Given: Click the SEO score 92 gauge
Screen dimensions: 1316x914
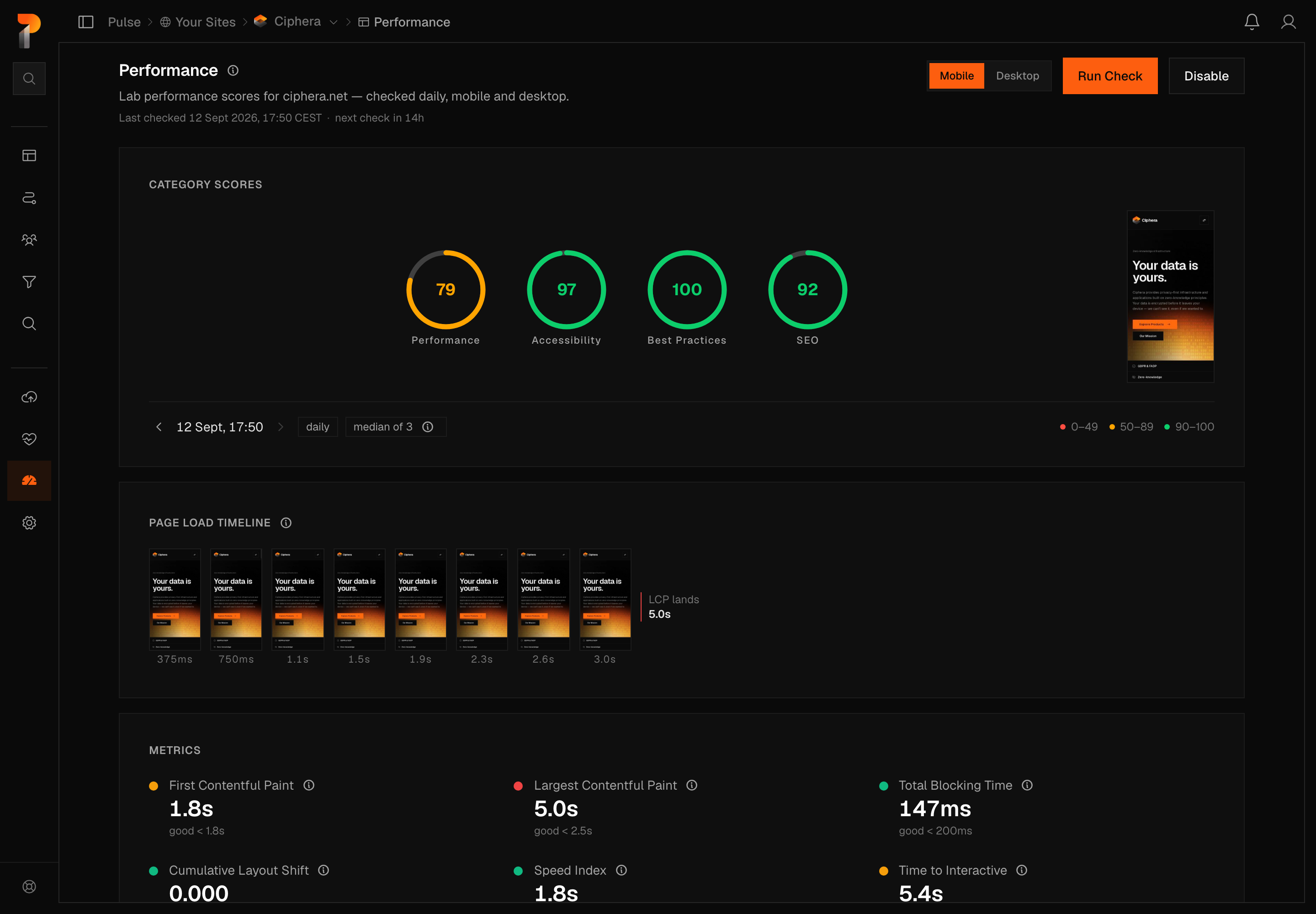Looking at the screenshot, I should (807, 290).
